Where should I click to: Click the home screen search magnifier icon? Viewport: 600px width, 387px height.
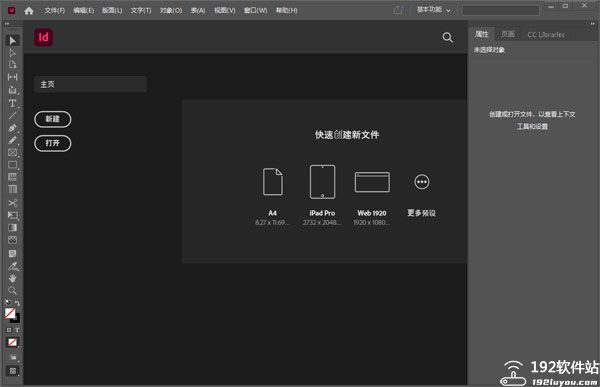[x=447, y=38]
